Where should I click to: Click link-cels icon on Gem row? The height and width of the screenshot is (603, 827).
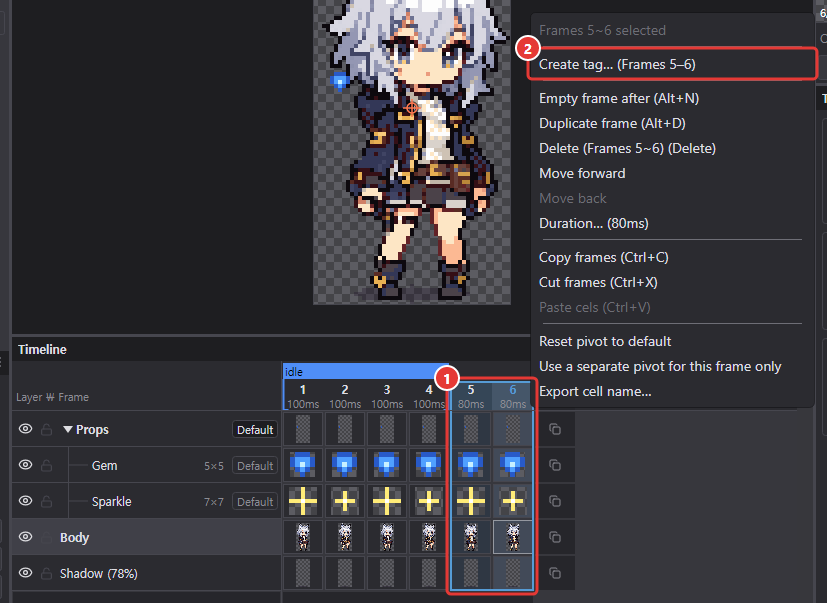click(x=555, y=465)
